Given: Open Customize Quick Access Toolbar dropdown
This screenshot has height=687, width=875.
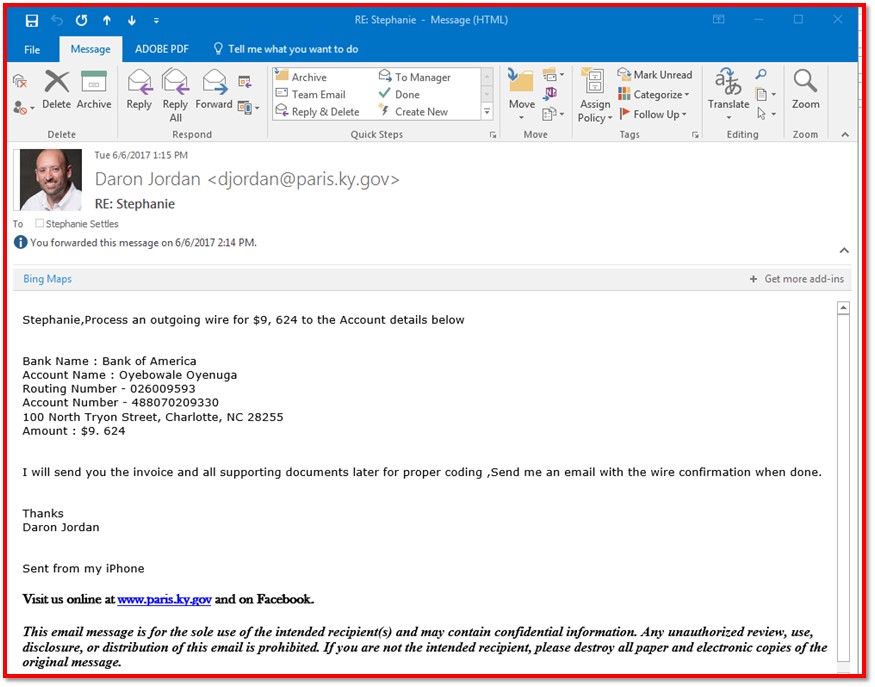Looking at the screenshot, I should (156, 21).
